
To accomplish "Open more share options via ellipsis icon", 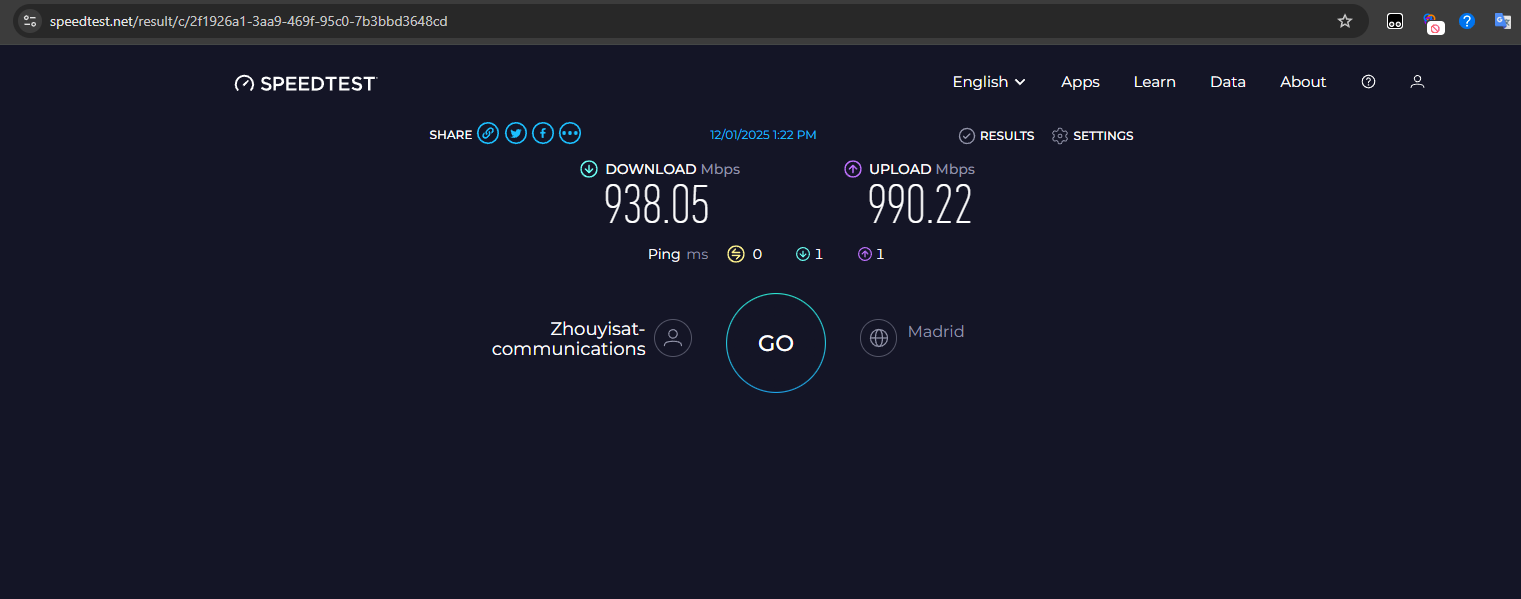I will [x=570, y=132].
